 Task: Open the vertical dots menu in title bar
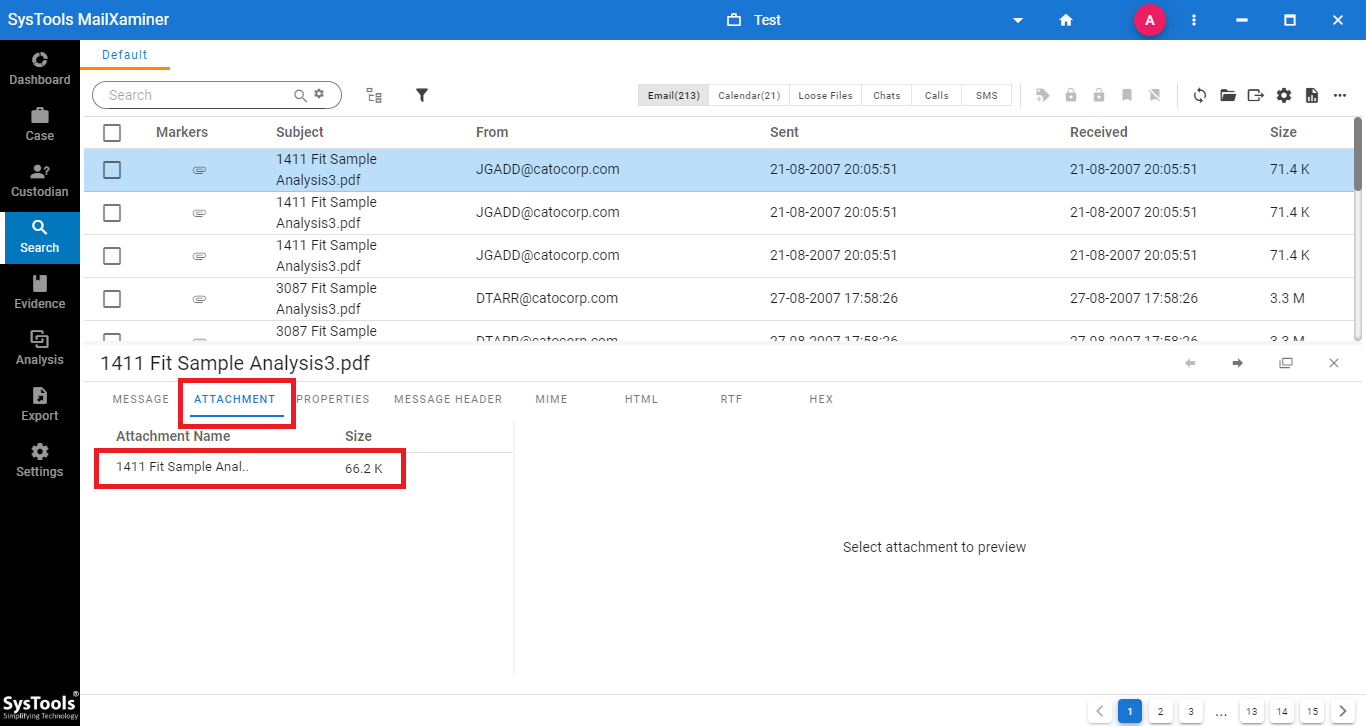1194,20
